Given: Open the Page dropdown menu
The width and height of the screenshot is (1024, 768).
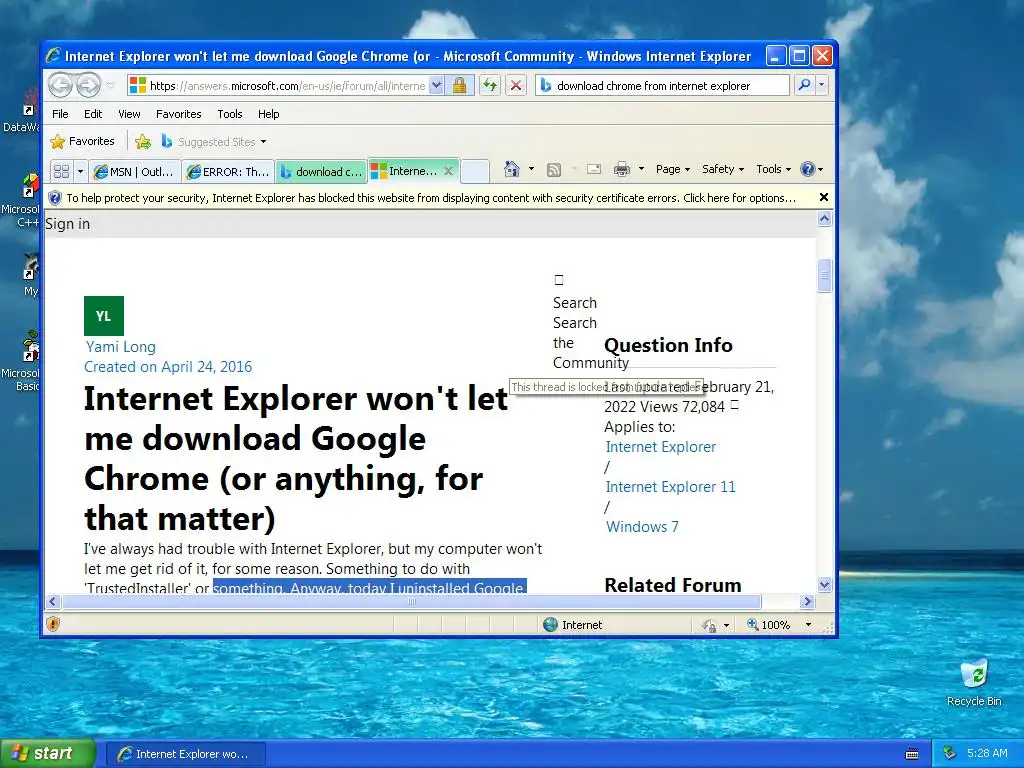Looking at the screenshot, I should (x=673, y=169).
